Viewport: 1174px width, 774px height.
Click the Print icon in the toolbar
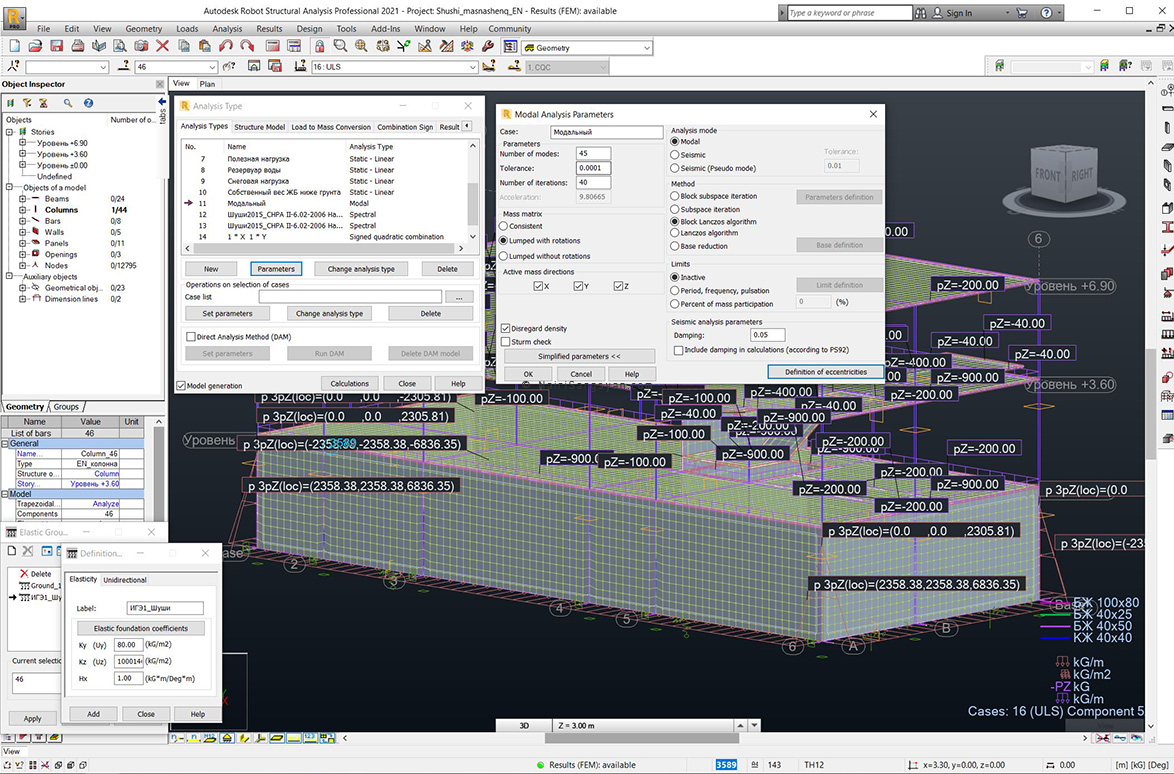[77, 46]
